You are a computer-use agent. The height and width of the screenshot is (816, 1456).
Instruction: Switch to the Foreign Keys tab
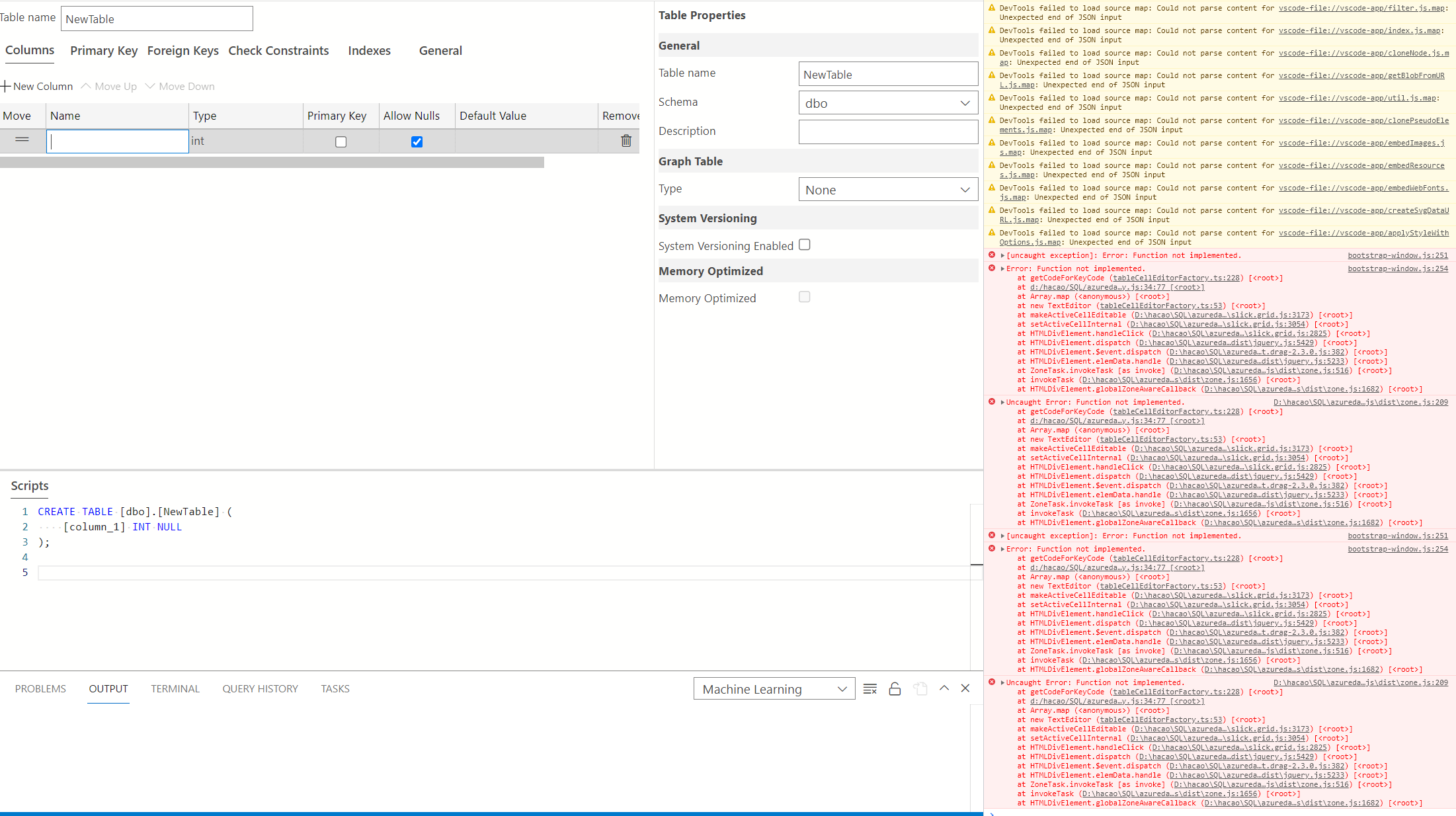coord(183,50)
